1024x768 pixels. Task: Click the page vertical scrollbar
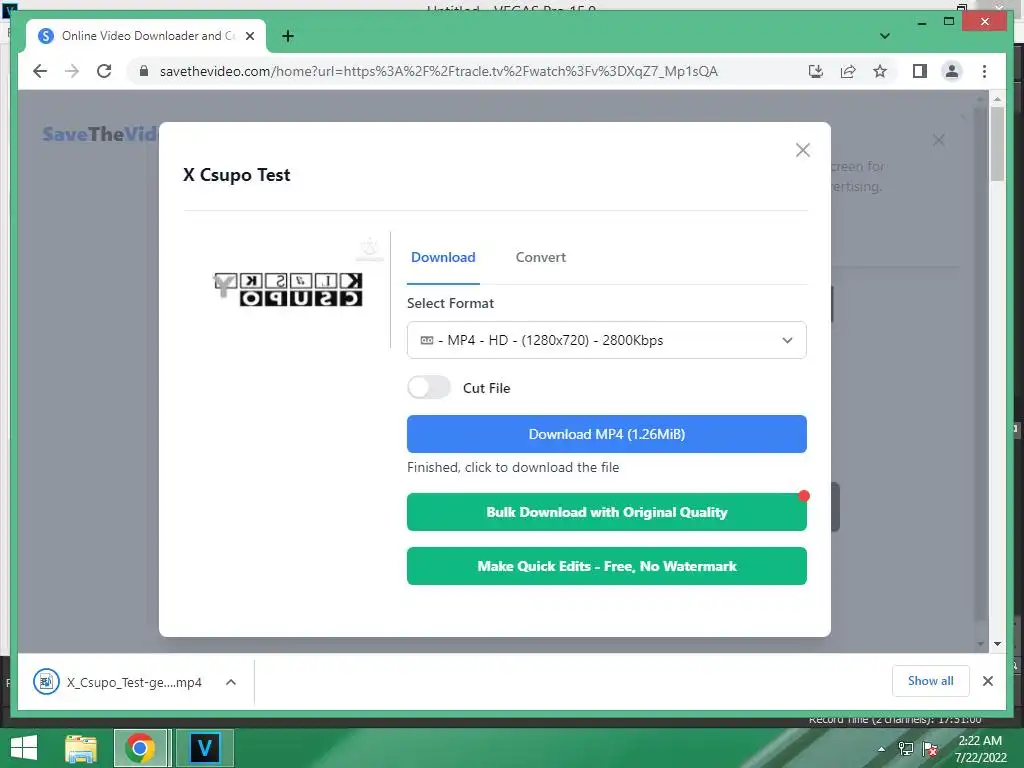coord(997,144)
